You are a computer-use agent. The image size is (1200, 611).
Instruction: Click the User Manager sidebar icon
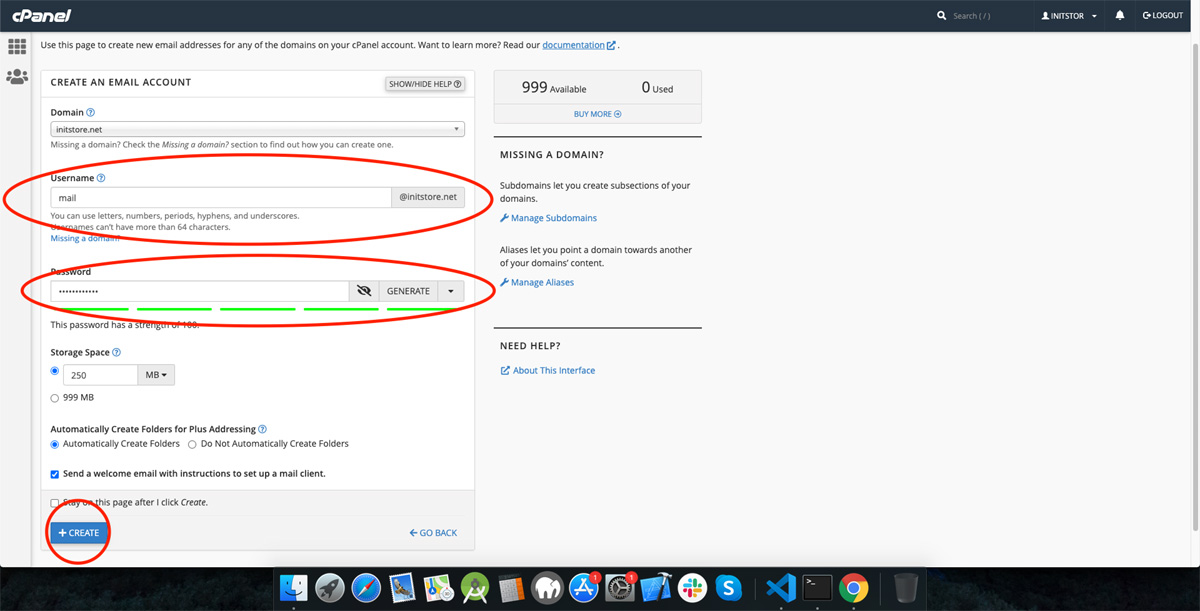17,77
